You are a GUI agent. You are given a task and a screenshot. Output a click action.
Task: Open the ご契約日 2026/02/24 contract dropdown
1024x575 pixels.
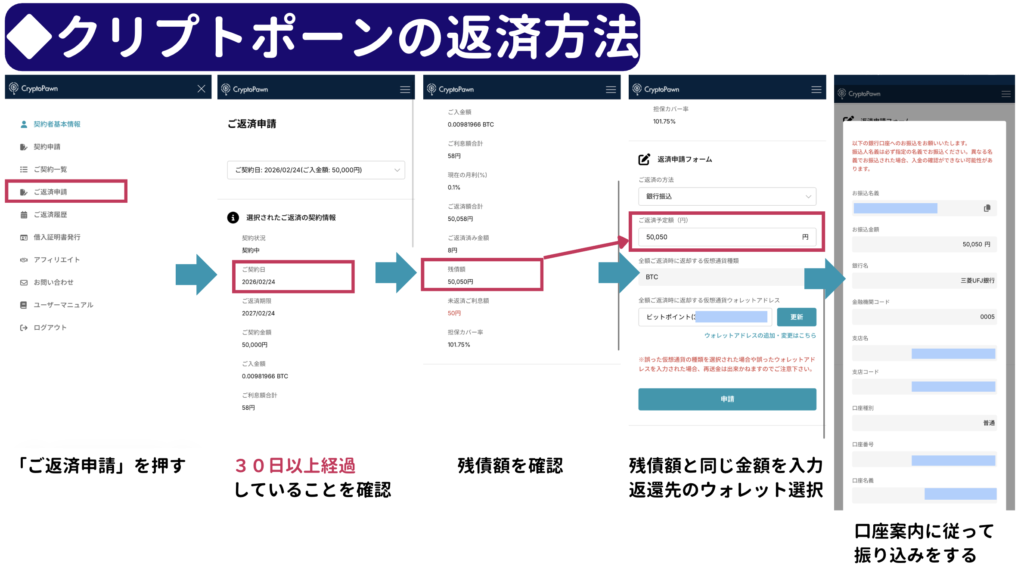[x=315, y=170]
